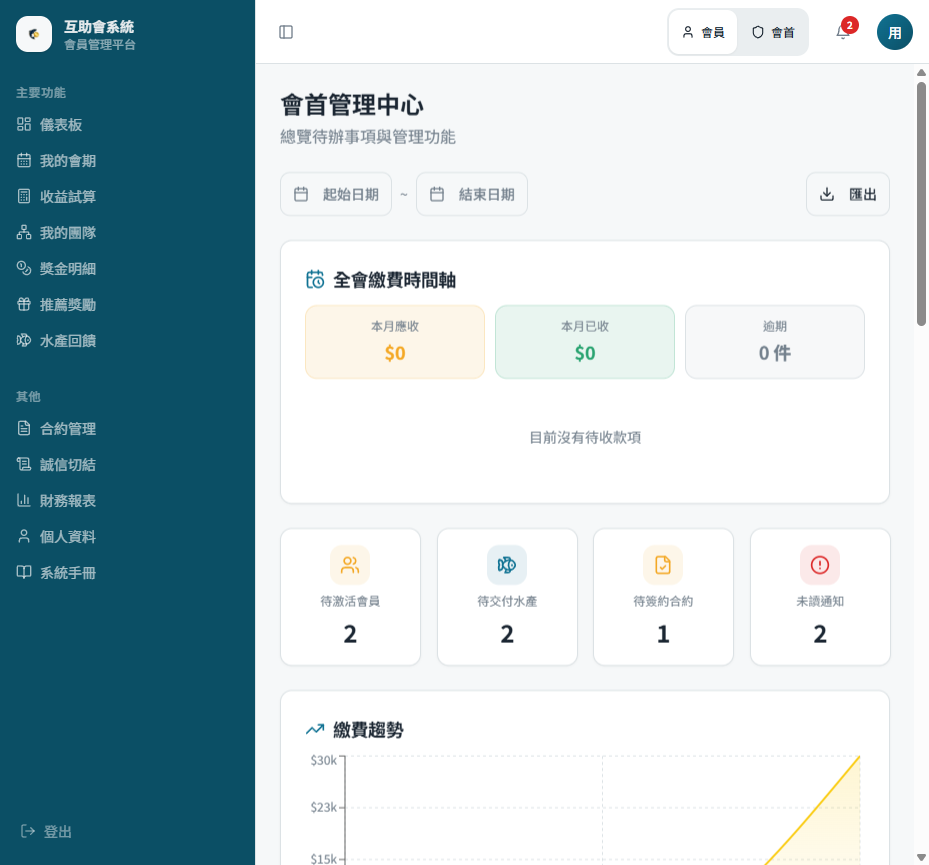Screen dimensions: 929x865
Task: Open the notifications bell
Action: coord(842,32)
